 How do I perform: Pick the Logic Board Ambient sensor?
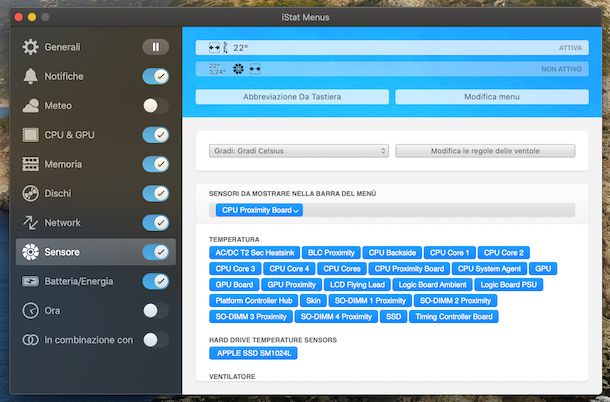coord(432,285)
